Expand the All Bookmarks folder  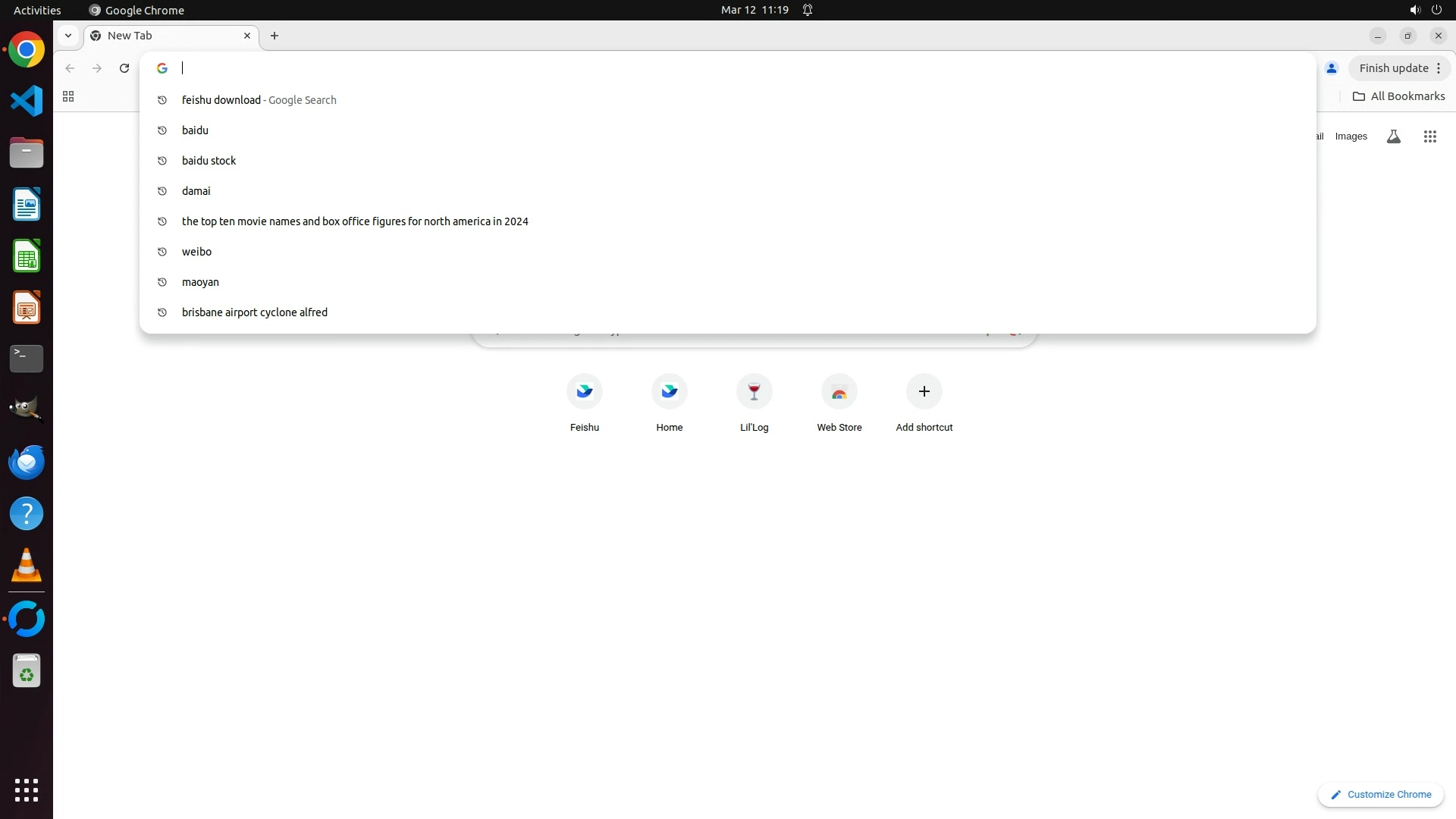pos(1398,96)
